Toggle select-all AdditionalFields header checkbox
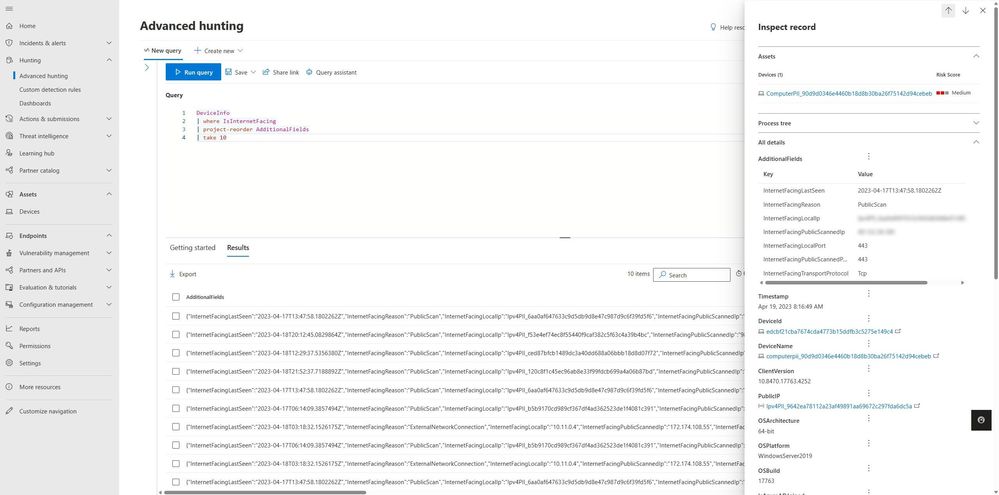The width and height of the screenshot is (999, 495). [x=176, y=297]
